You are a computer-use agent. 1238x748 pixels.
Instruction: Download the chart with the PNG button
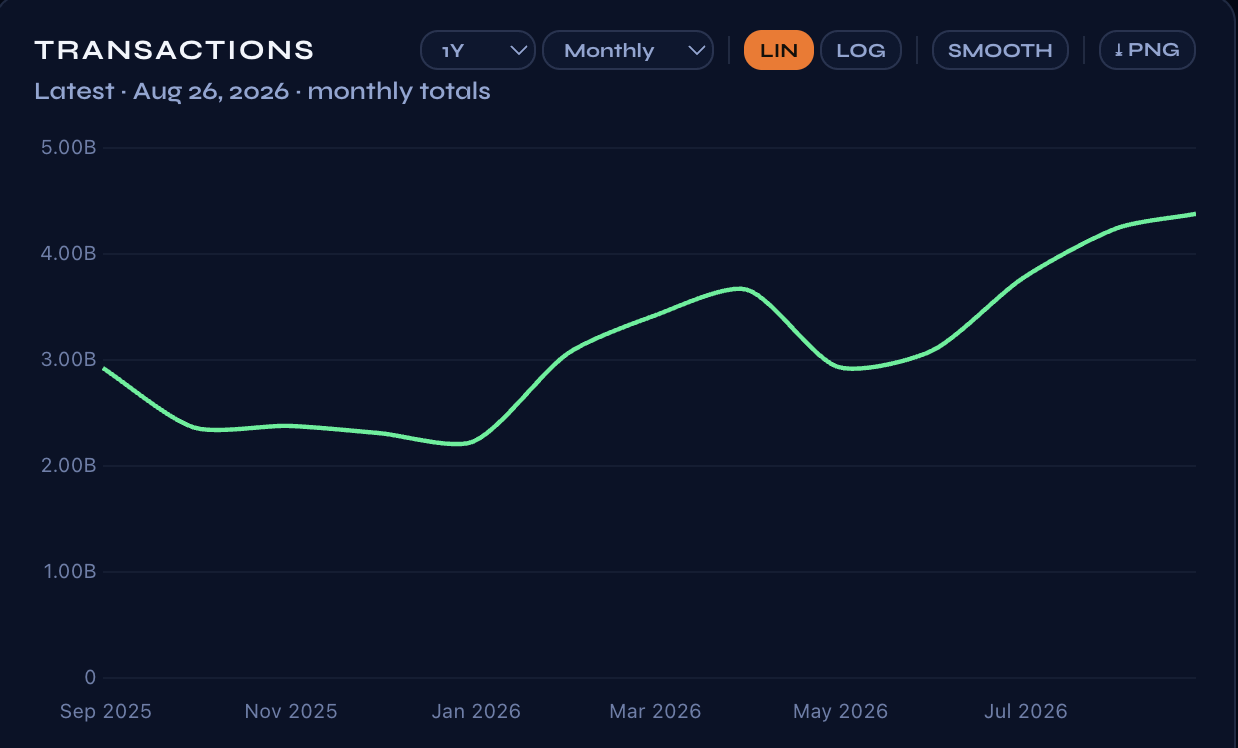click(x=1147, y=50)
